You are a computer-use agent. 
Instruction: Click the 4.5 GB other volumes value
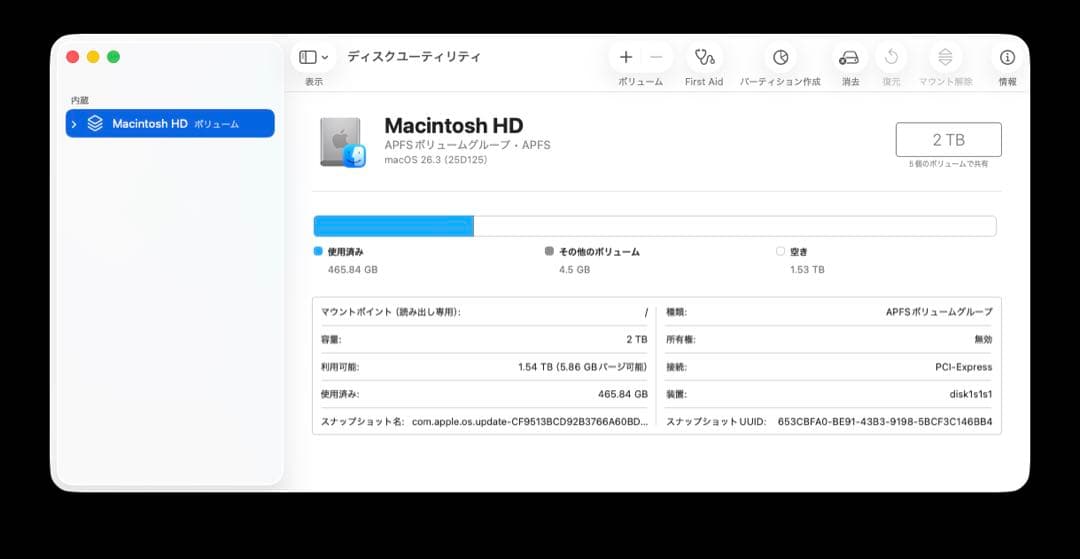(x=574, y=270)
